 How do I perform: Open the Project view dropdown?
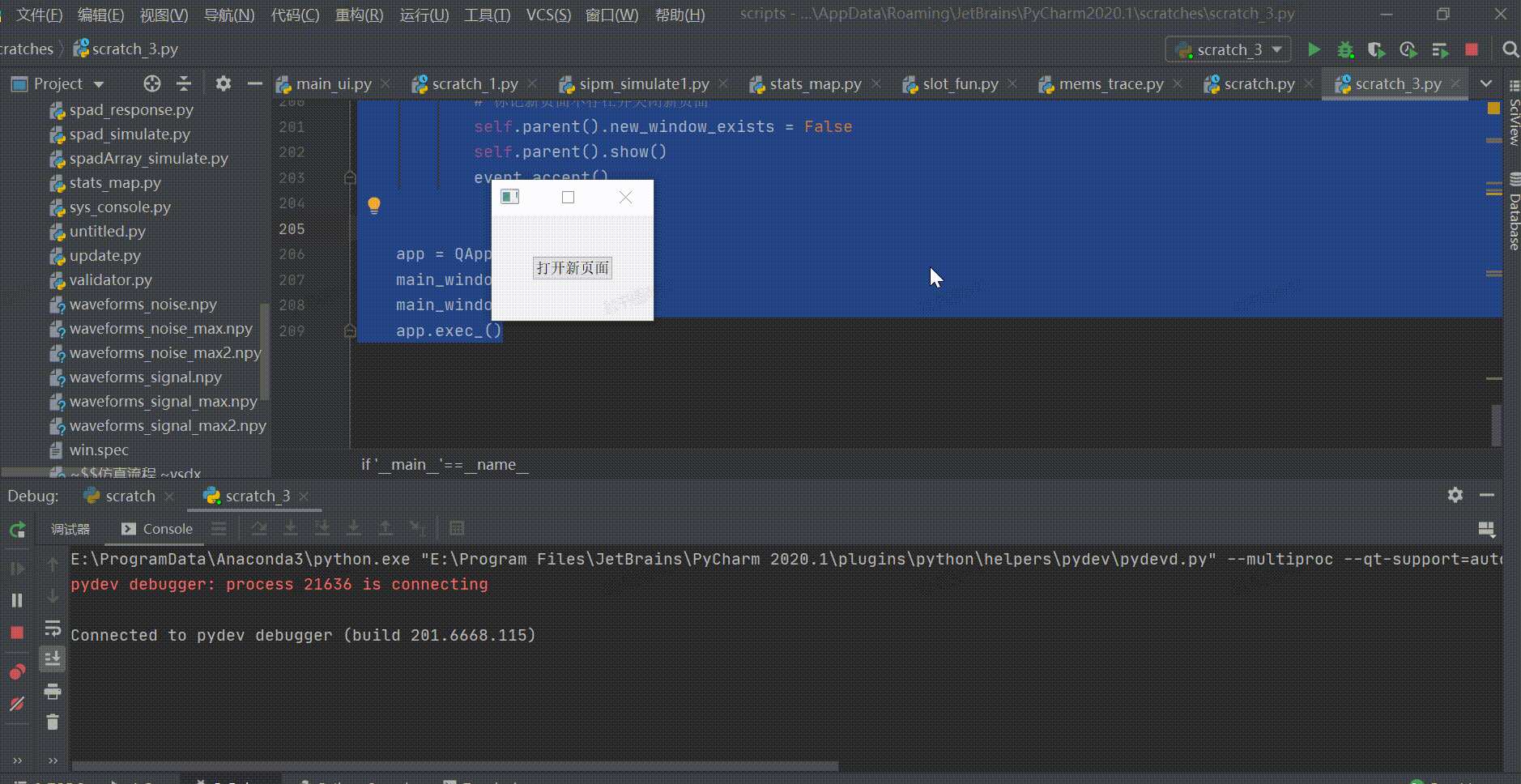[x=100, y=83]
